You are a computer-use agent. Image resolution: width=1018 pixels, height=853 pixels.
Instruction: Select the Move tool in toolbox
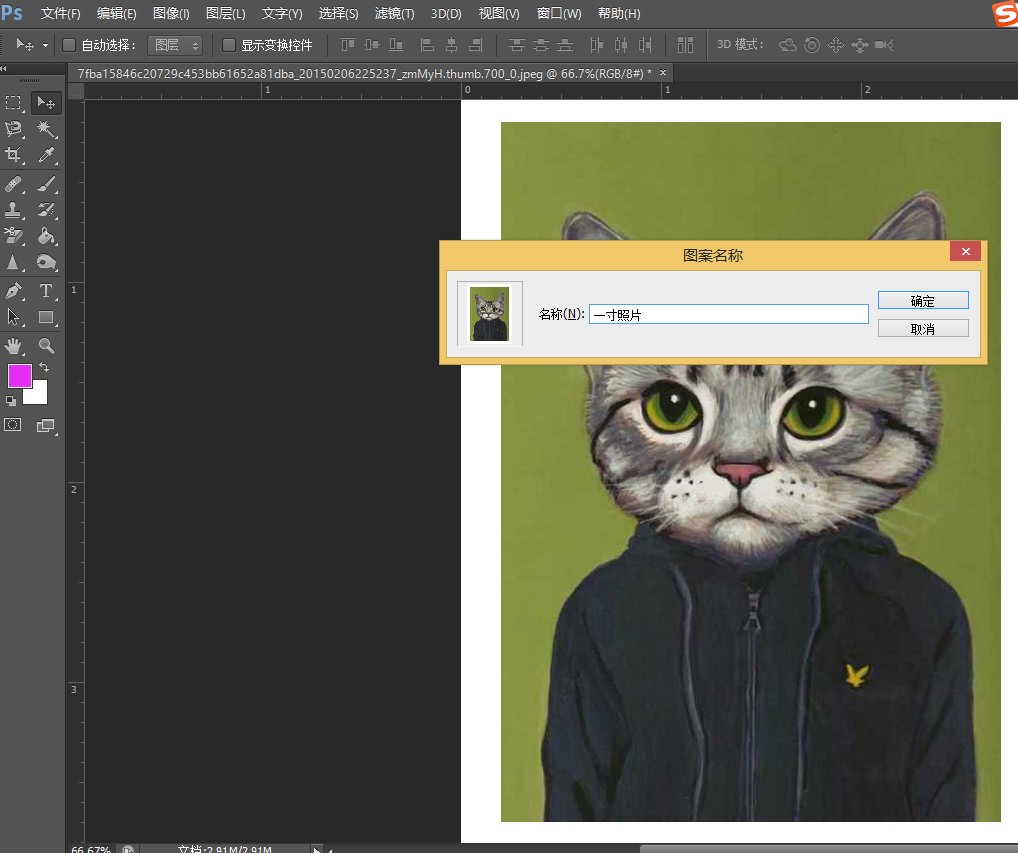click(46, 103)
